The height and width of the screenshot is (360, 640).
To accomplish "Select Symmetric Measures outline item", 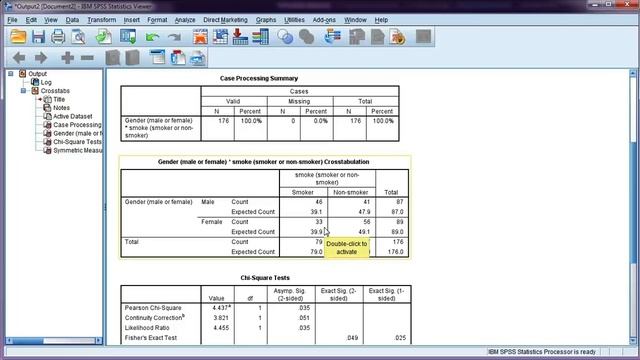I will click(x=78, y=151).
